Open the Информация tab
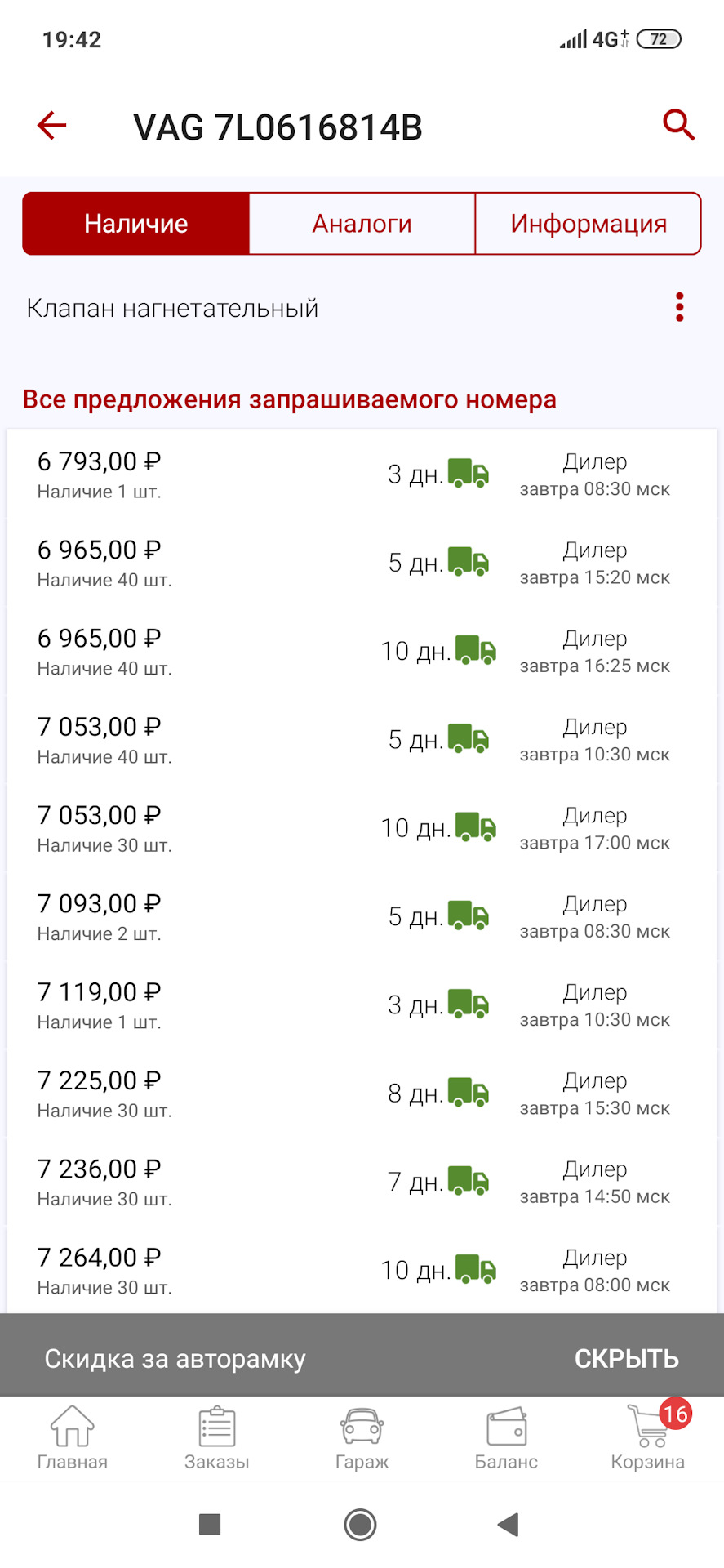The height and width of the screenshot is (1568, 724). pos(588,224)
